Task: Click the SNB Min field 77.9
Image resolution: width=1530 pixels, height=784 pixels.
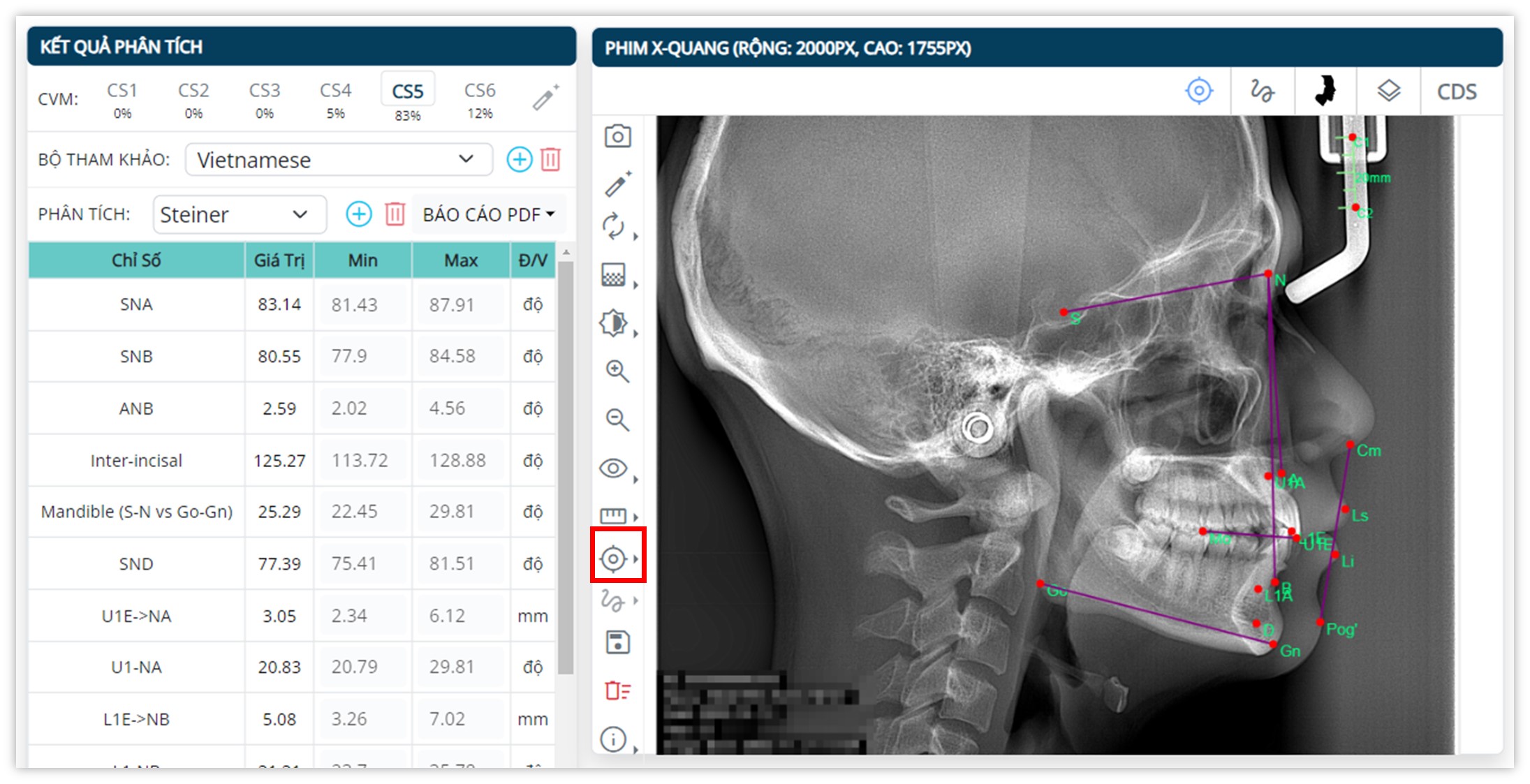Action: pyautogui.click(x=363, y=356)
